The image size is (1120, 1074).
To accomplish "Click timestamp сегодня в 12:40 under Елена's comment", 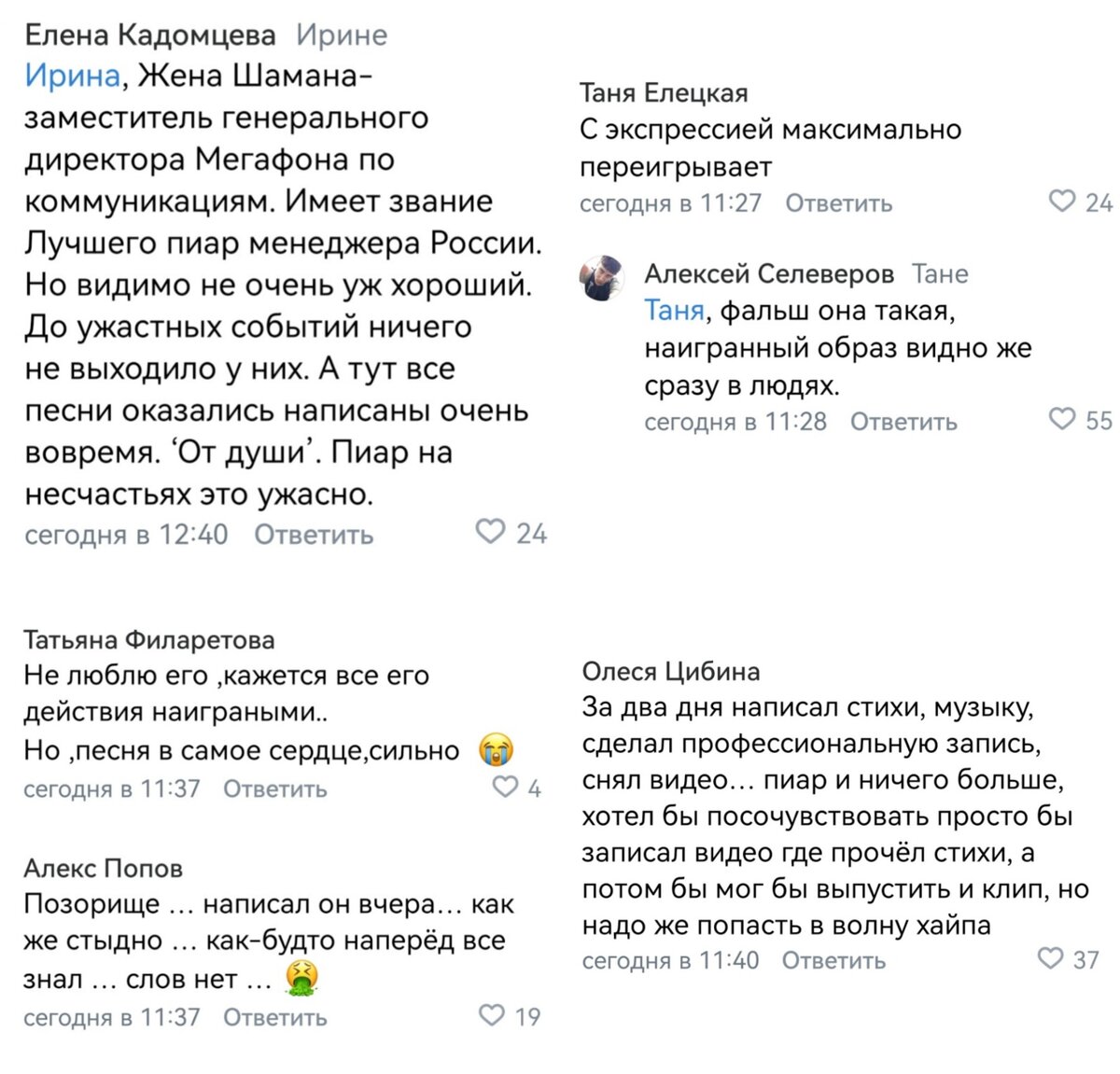I will (125, 533).
